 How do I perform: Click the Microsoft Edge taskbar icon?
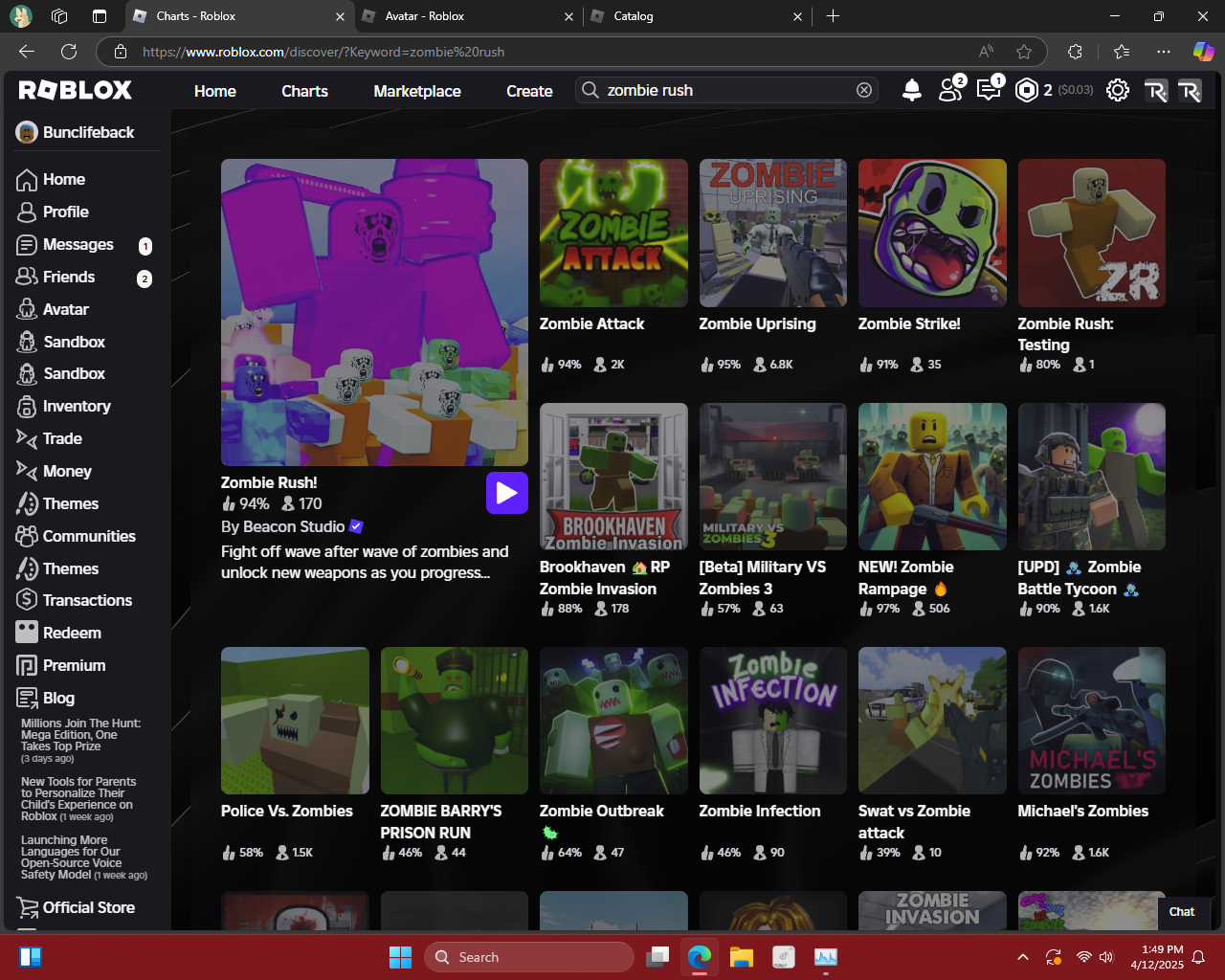pyautogui.click(x=700, y=957)
